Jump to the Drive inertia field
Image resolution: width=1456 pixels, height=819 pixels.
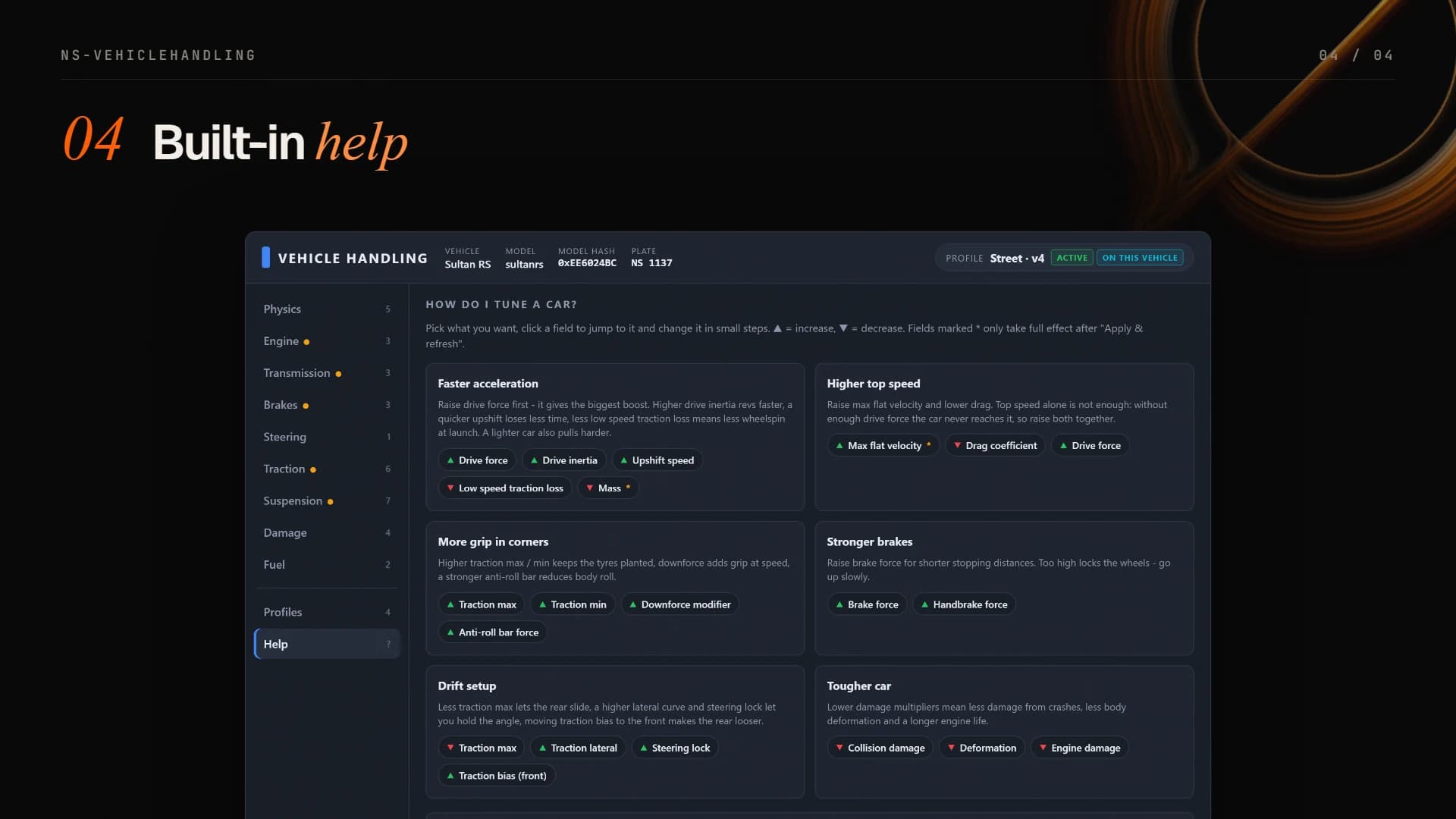(563, 460)
